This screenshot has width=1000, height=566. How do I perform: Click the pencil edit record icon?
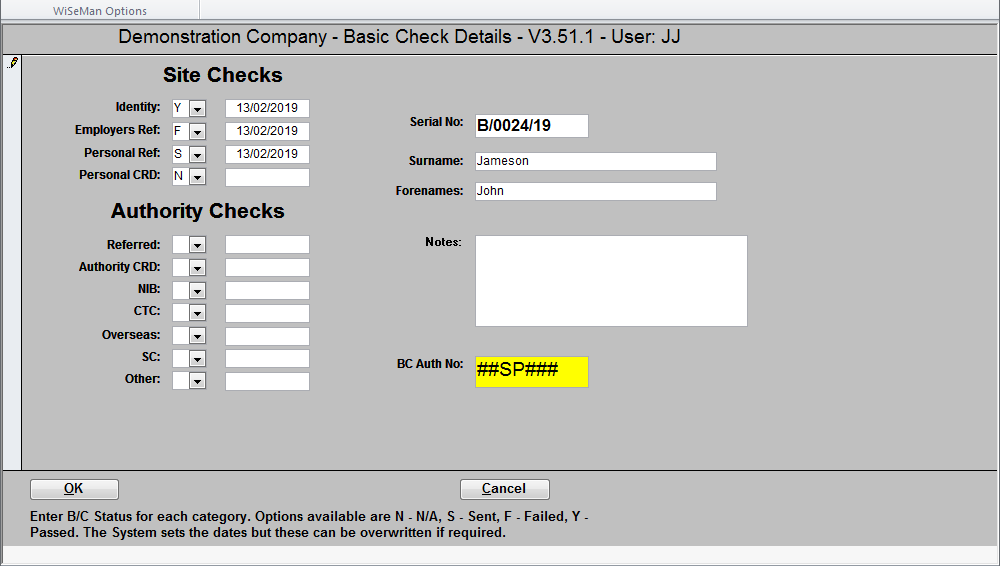[12, 63]
